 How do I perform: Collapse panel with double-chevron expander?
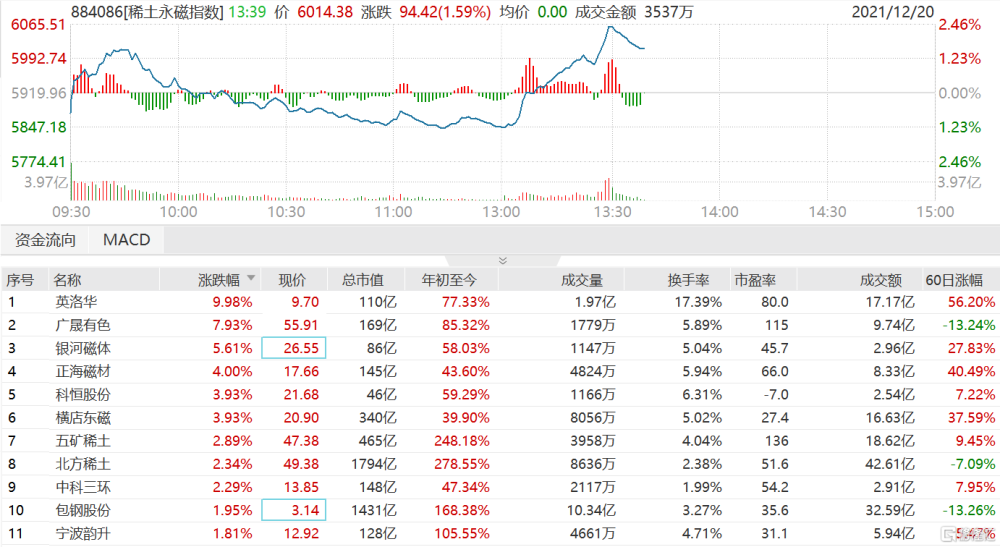pyautogui.click(x=503, y=260)
